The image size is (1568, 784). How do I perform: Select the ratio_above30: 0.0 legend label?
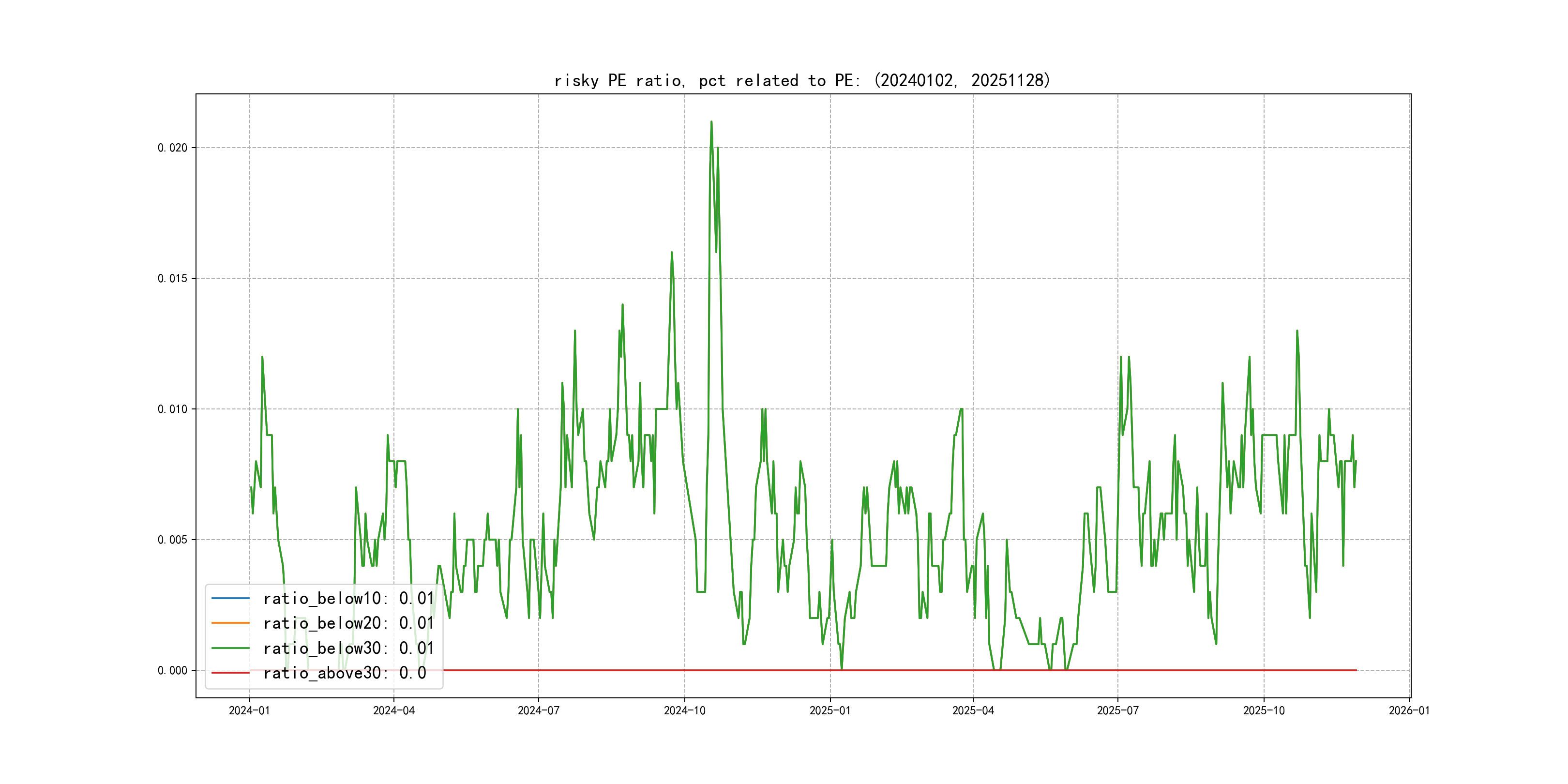[x=345, y=673]
